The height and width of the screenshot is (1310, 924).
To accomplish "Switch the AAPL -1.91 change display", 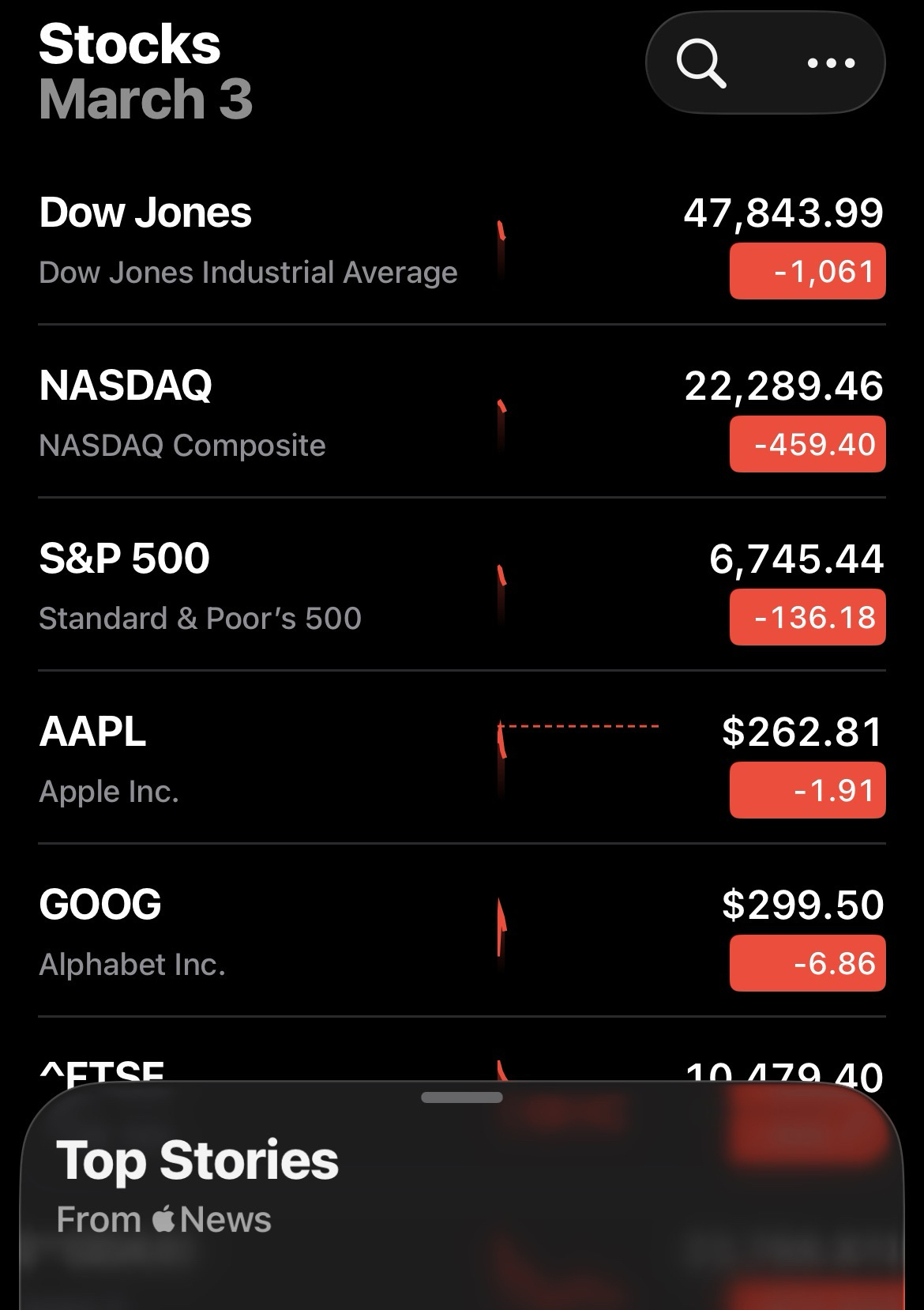I will 807,791.
